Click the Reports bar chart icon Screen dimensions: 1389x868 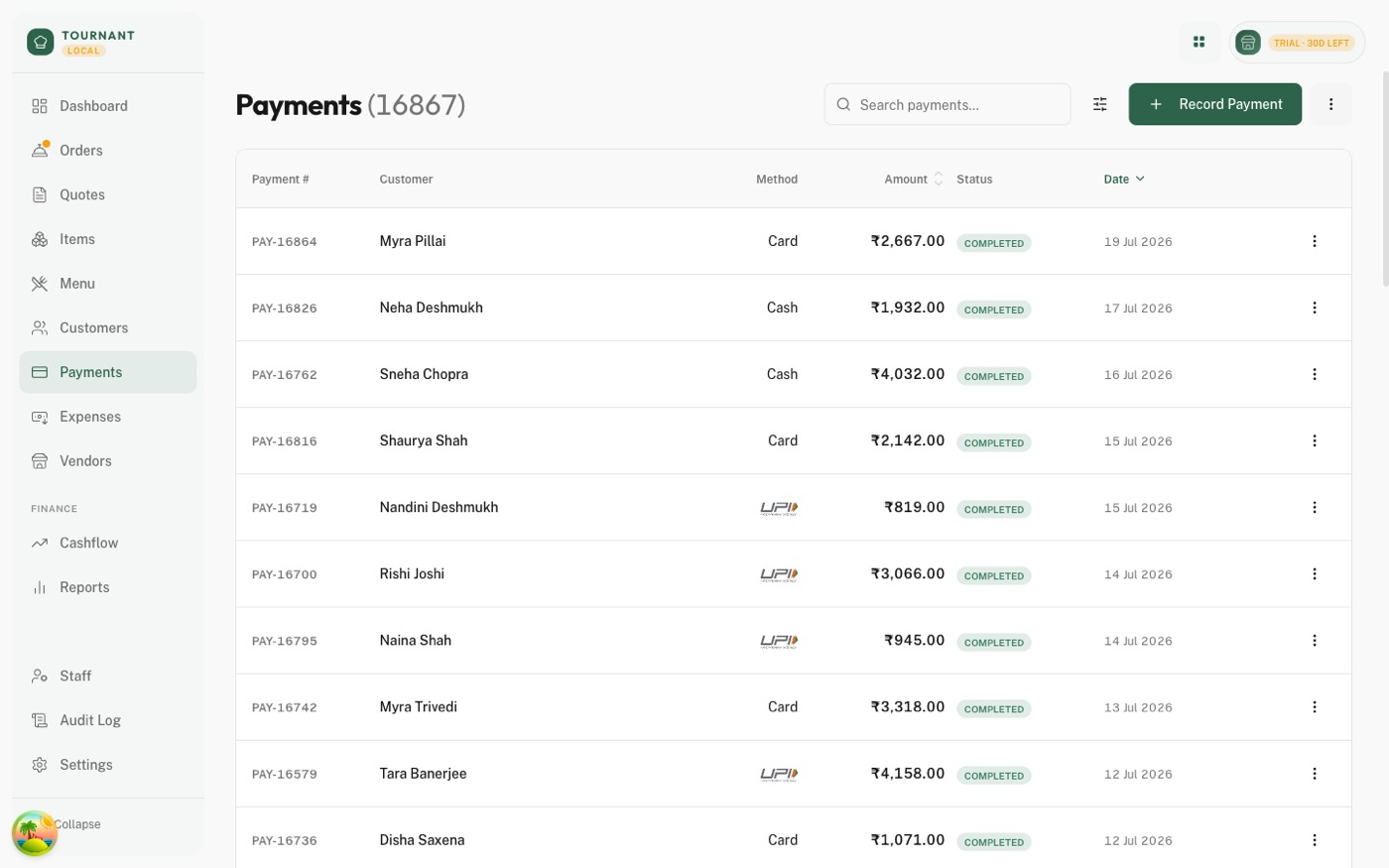40,587
